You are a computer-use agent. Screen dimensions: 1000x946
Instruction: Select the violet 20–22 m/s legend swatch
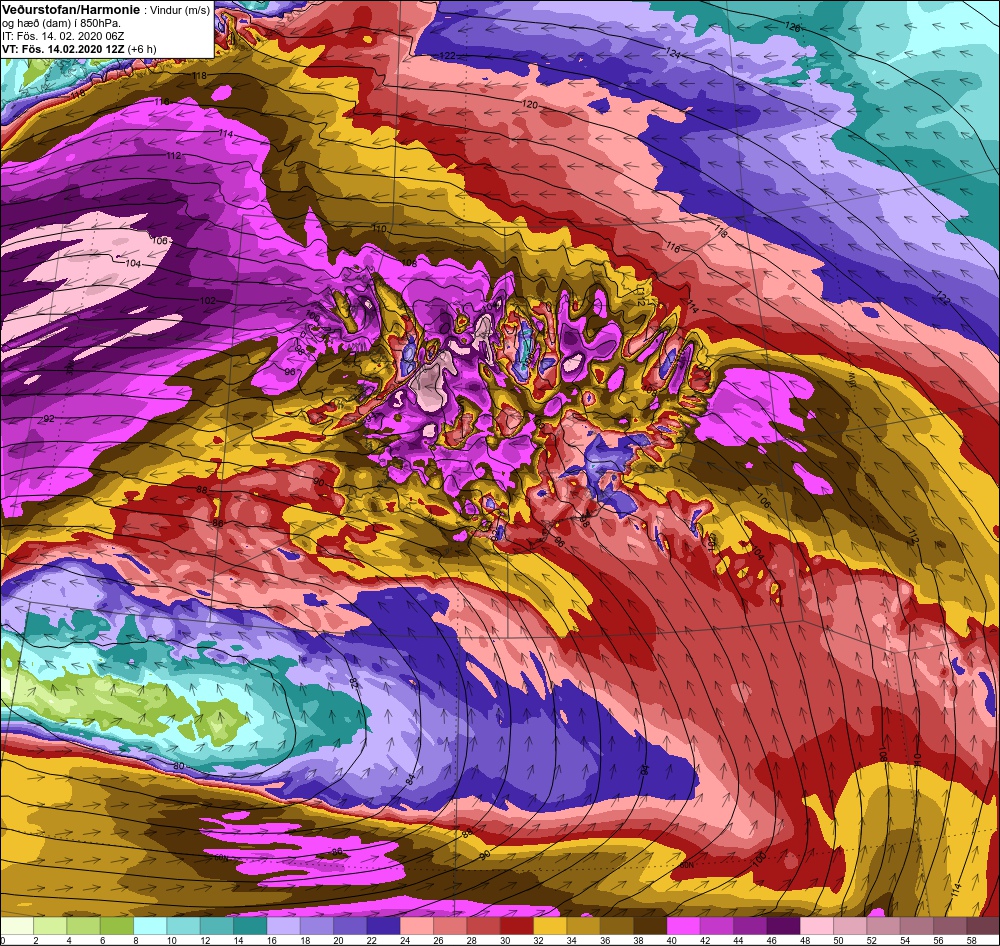tap(350, 925)
